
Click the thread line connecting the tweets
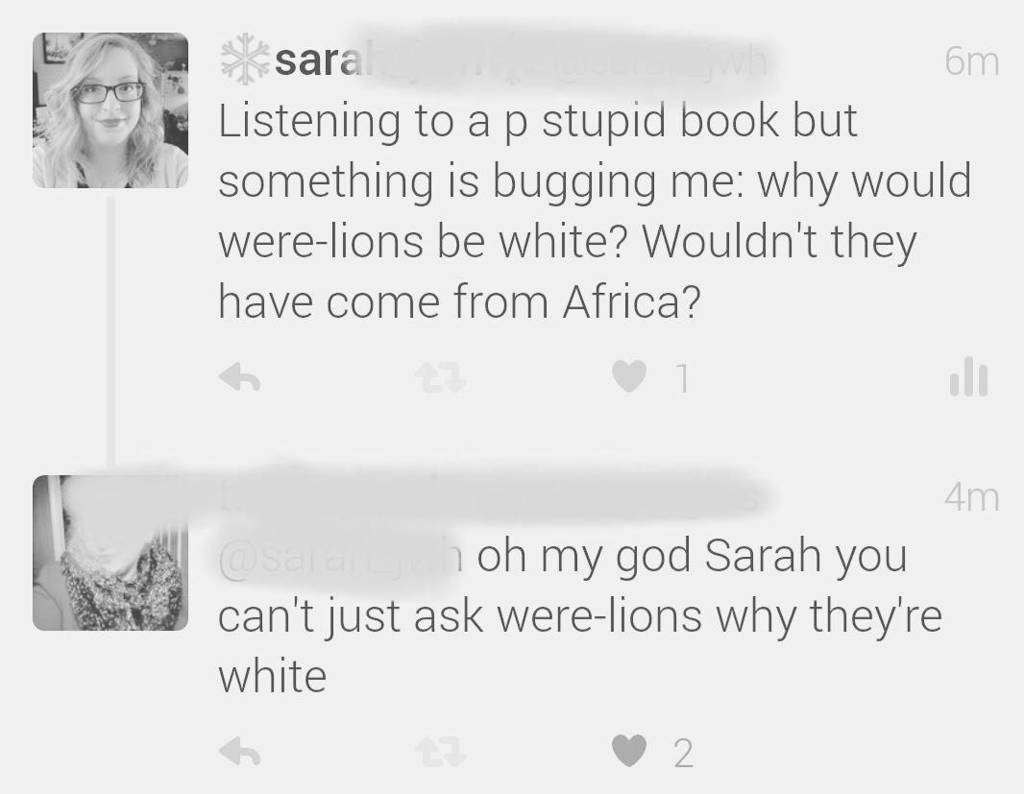[x=111, y=332]
